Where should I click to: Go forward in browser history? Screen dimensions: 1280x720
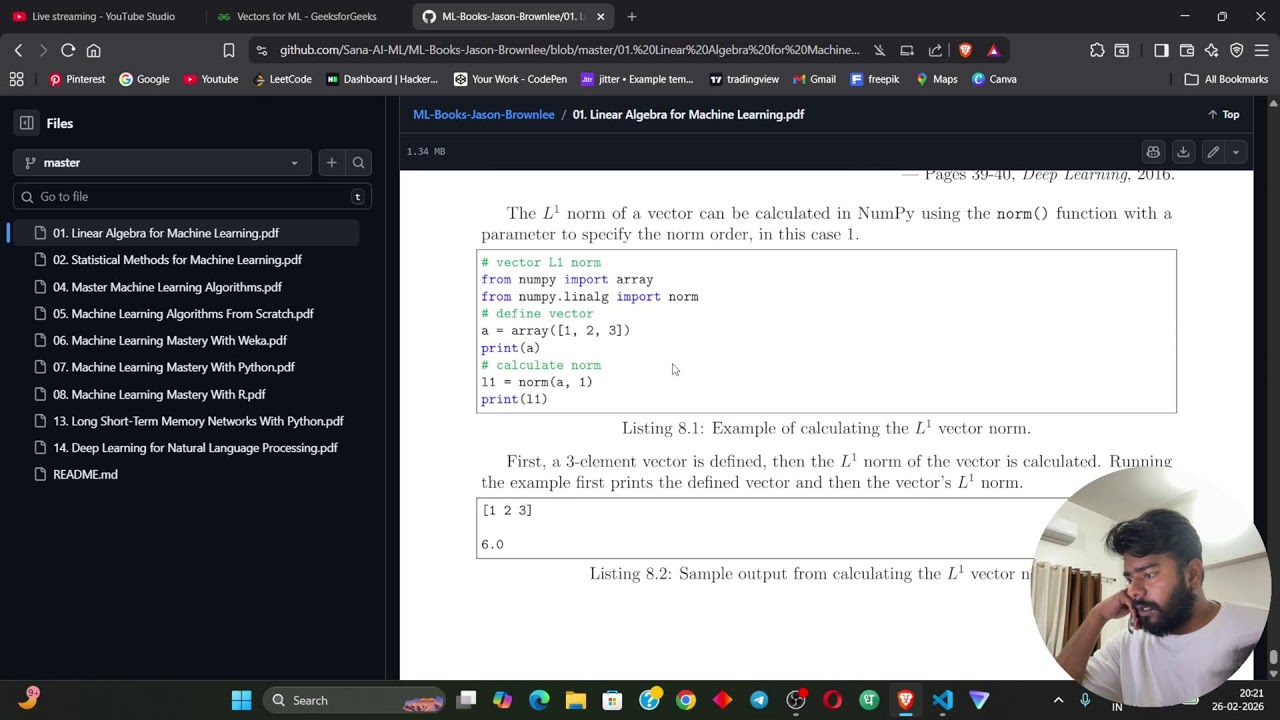click(x=43, y=50)
